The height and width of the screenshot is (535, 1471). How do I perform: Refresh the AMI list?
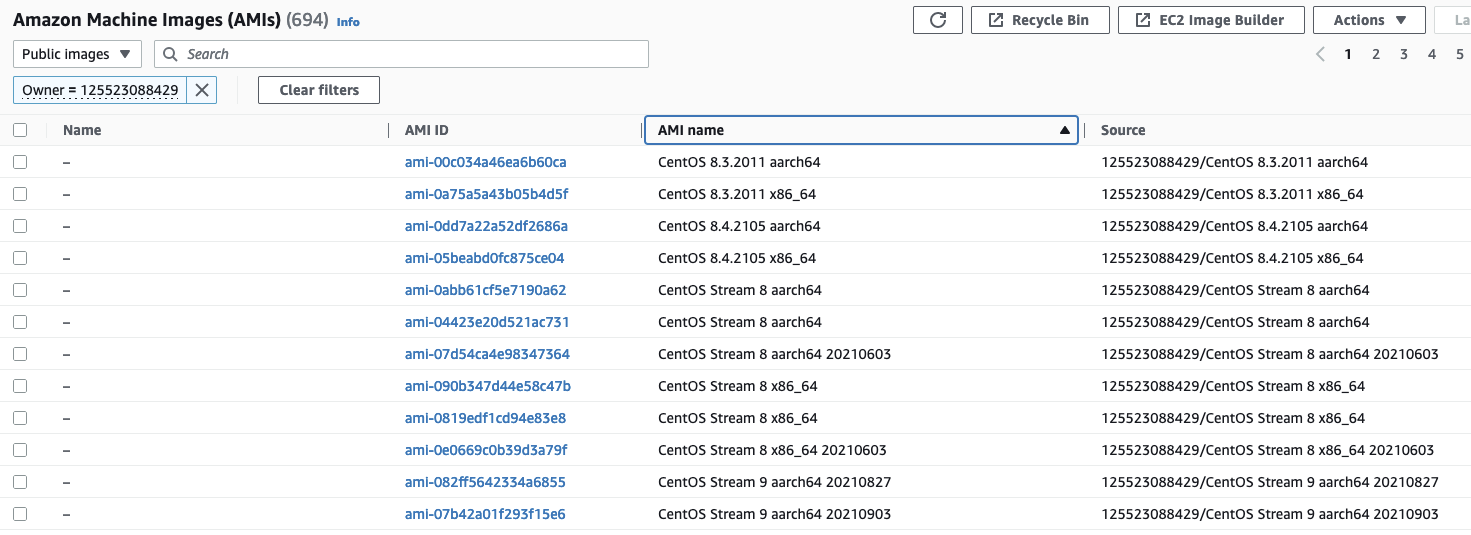pos(938,20)
